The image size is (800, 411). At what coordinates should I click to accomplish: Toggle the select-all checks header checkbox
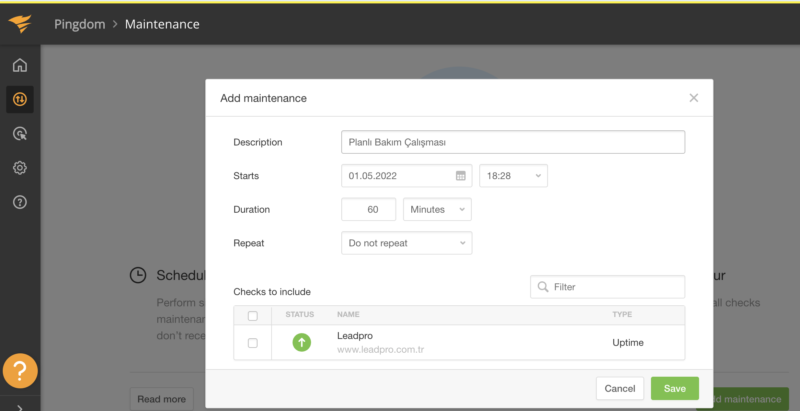click(252, 315)
